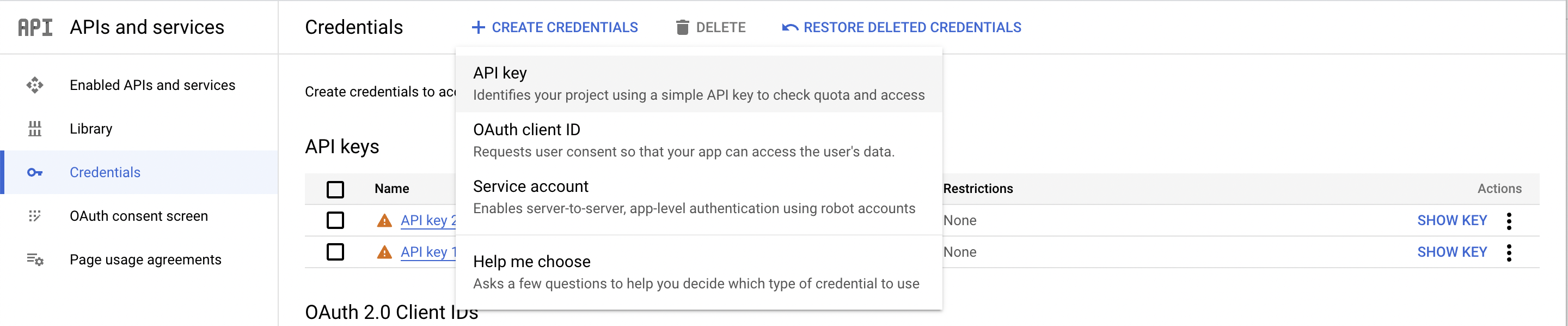Viewport: 1568px width, 326px height.
Task: Choose Help me choose from the menu
Action: [531, 262]
